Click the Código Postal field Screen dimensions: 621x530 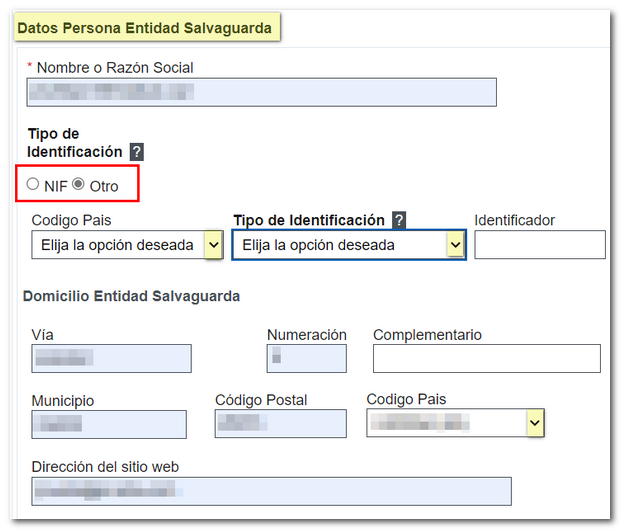[x=280, y=424]
